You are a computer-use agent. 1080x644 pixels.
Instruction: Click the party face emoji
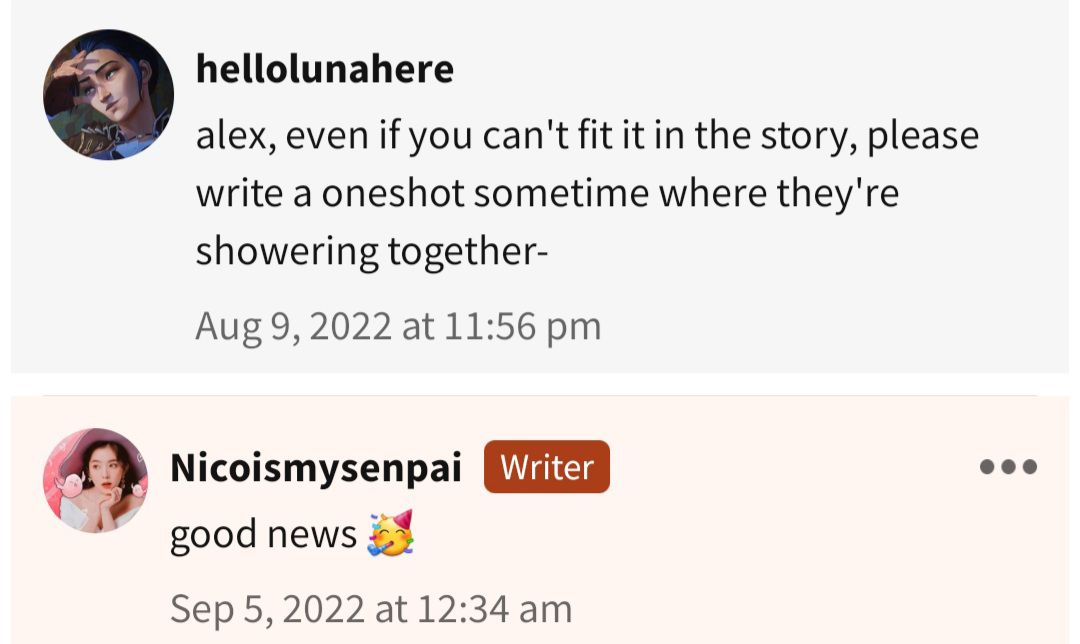click(x=391, y=534)
